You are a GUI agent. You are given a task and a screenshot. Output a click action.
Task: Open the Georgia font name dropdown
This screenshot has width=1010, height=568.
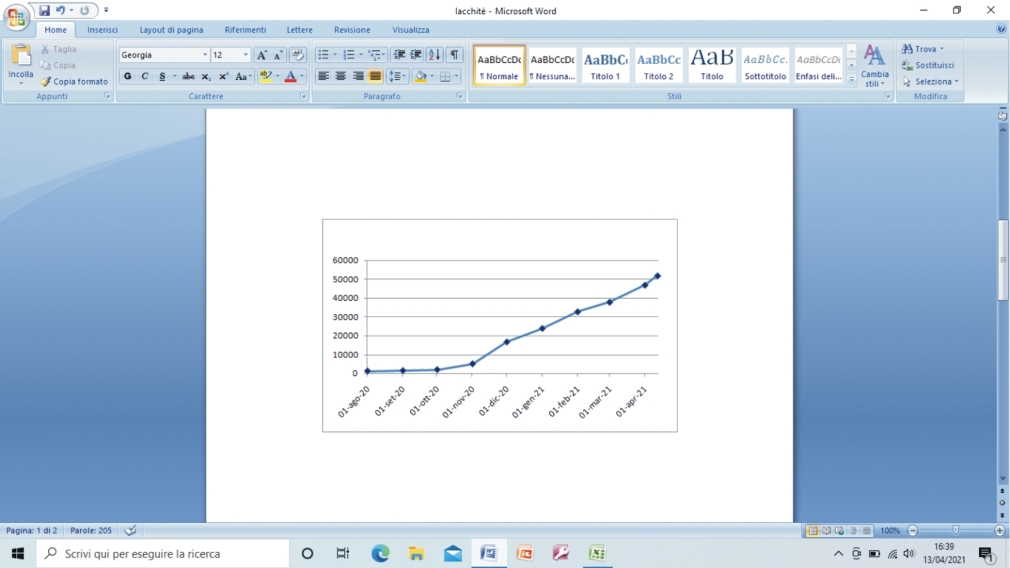tap(205, 55)
